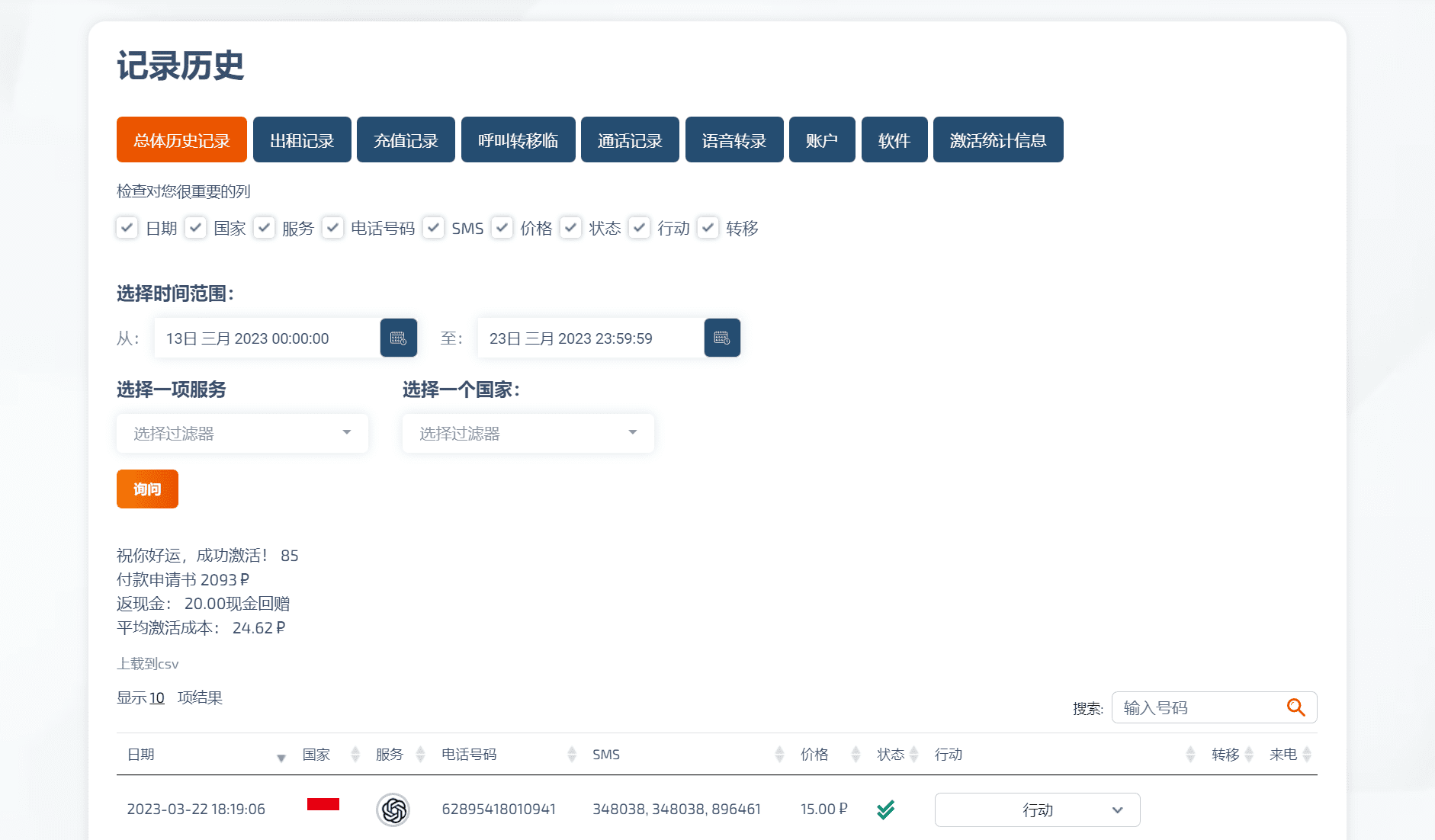1435x840 pixels.
Task: Open the 激活统计信息 tab
Action: tap(997, 140)
